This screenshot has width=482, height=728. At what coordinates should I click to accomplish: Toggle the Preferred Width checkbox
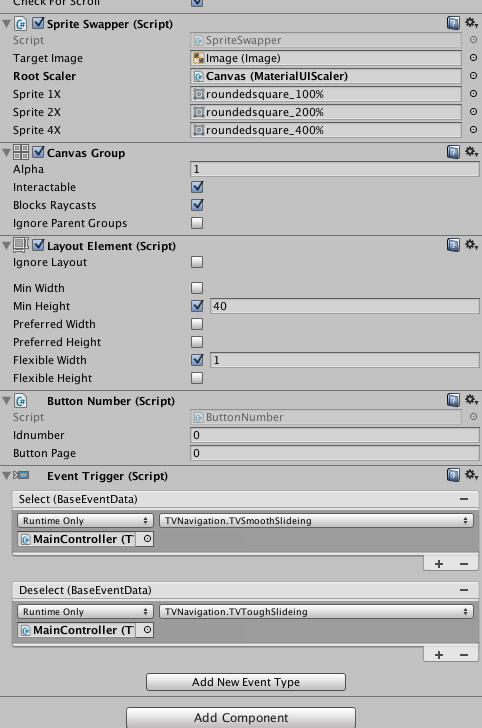[197, 324]
